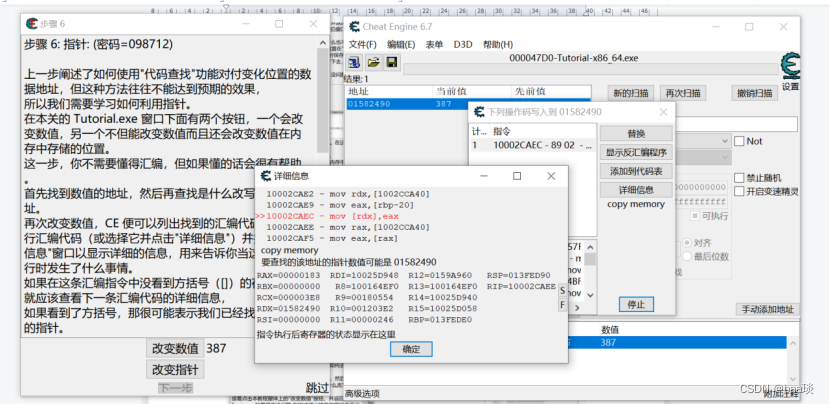This screenshot has height=404, width=829.
Task: Click the 指令 column header
Action: pos(543,131)
